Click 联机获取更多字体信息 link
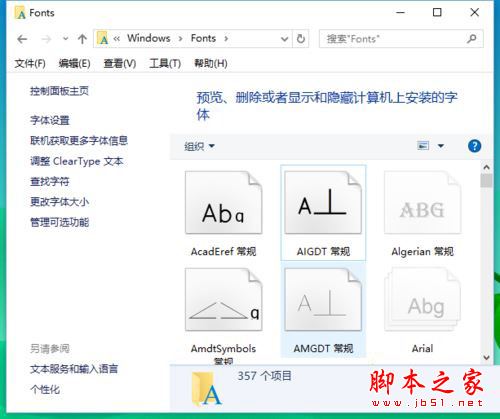The width and height of the screenshot is (500, 419). click(x=79, y=141)
